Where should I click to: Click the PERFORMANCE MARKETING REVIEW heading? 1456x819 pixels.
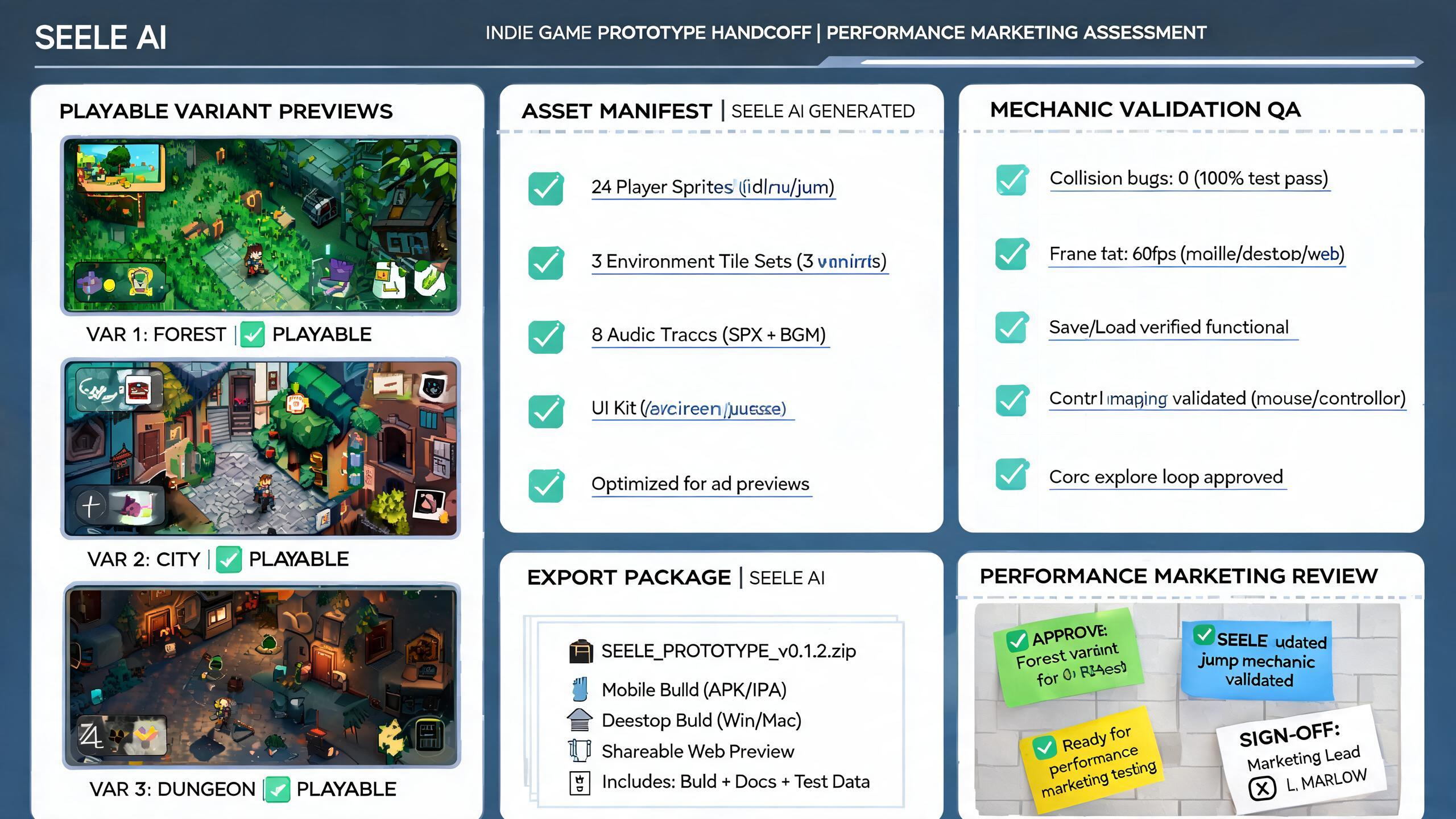click(x=1178, y=576)
